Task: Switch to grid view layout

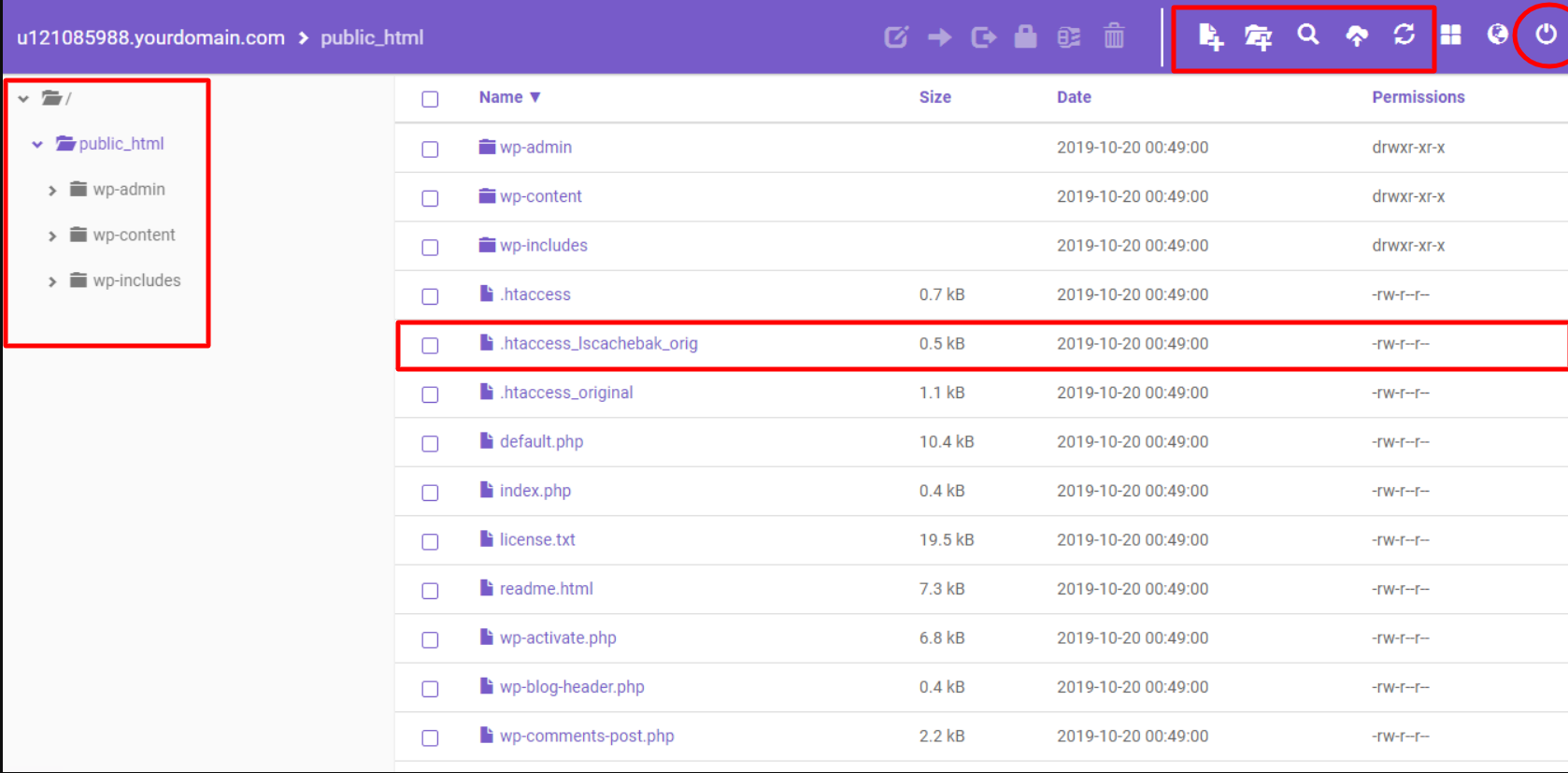Action: click(1450, 36)
